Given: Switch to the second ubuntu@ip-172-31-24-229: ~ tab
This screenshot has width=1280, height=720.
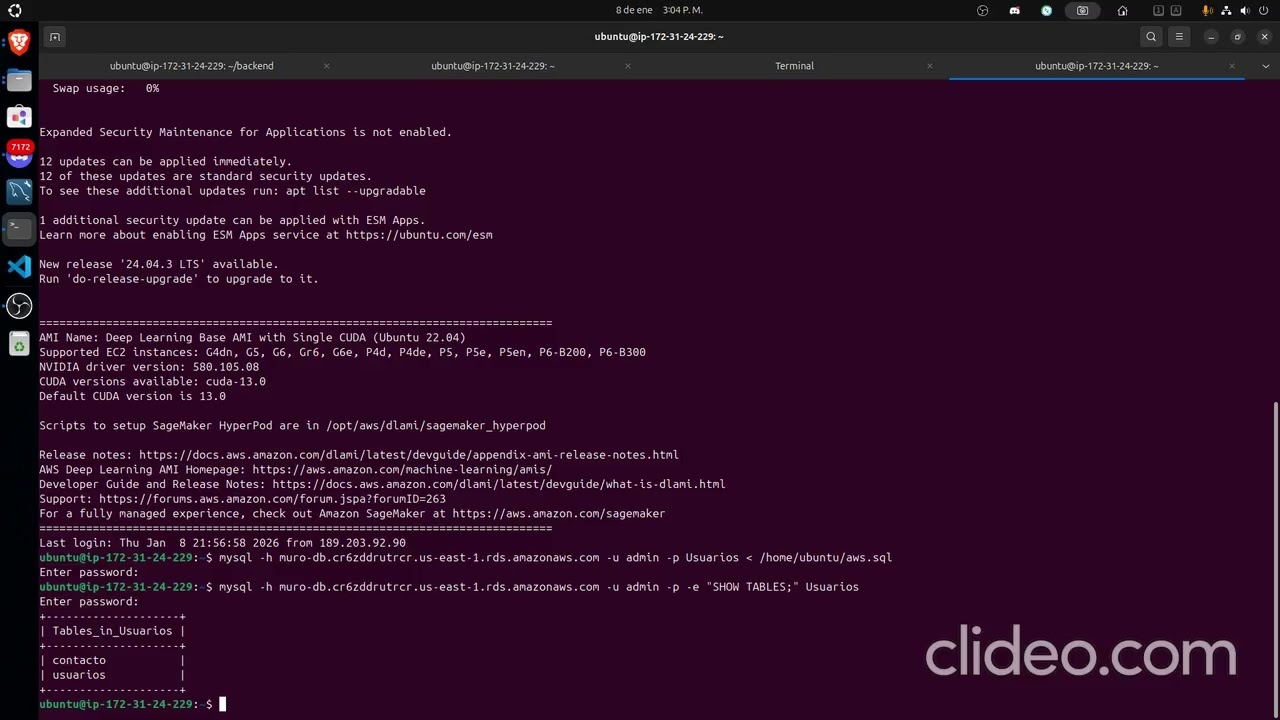Looking at the screenshot, I should (x=492, y=66).
